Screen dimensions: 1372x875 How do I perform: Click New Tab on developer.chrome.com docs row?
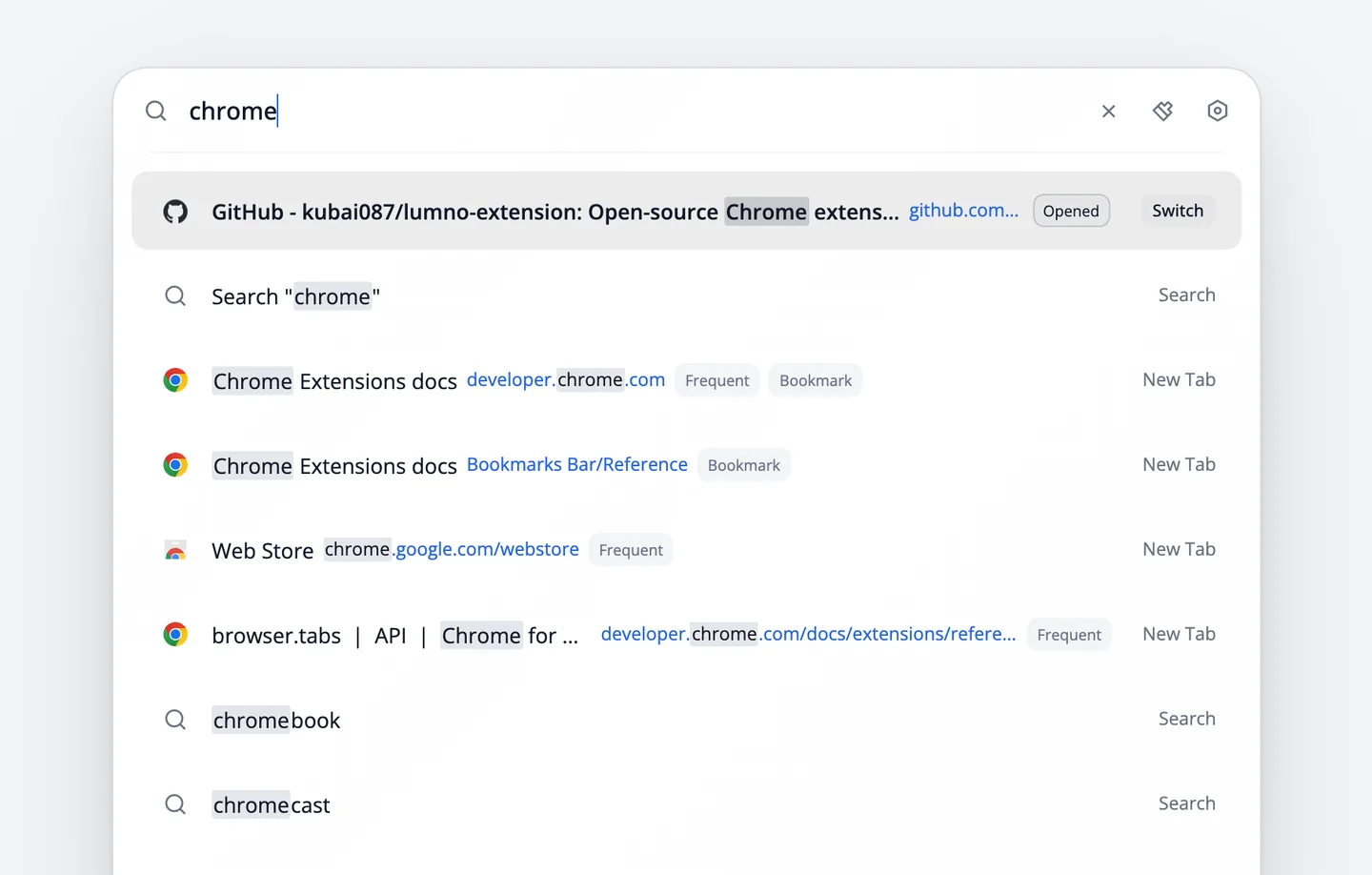click(x=1179, y=380)
